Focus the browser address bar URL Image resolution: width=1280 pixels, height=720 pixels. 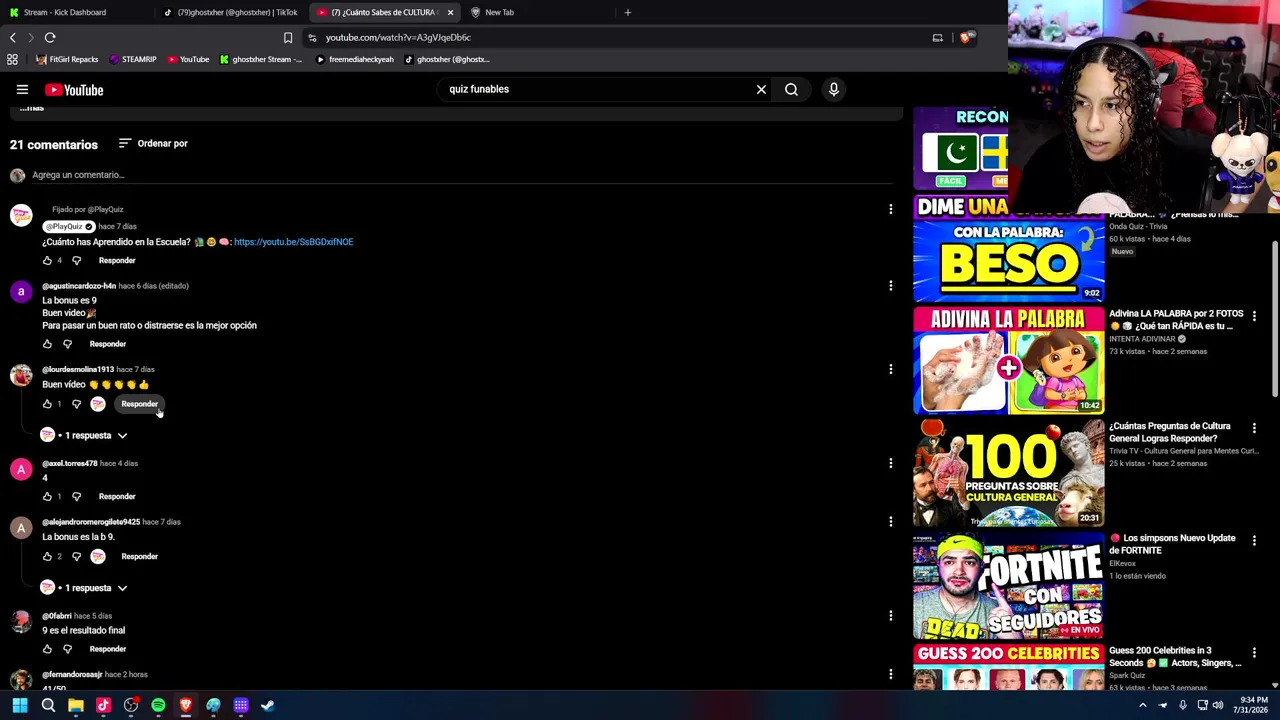tap(398, 37)
